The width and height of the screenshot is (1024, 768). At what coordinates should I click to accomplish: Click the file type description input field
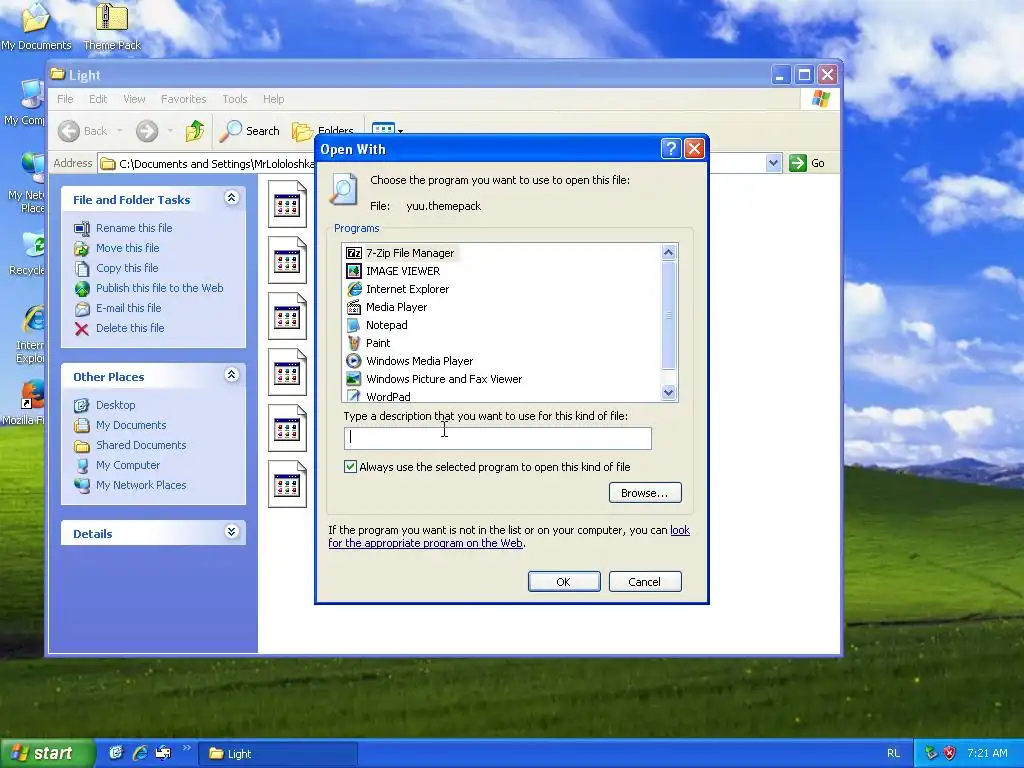pos(498,438)
